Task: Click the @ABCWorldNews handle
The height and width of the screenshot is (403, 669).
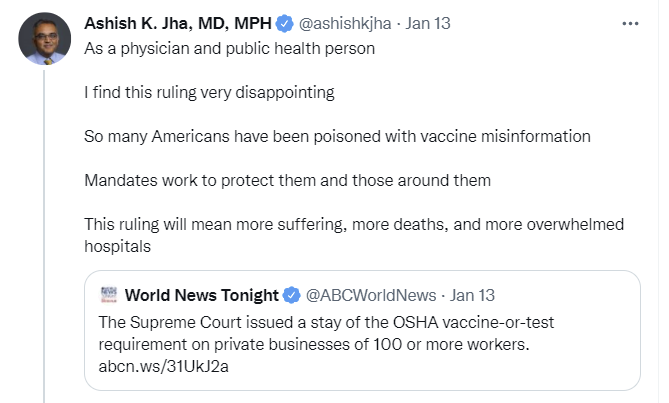Action: [370, 295]
